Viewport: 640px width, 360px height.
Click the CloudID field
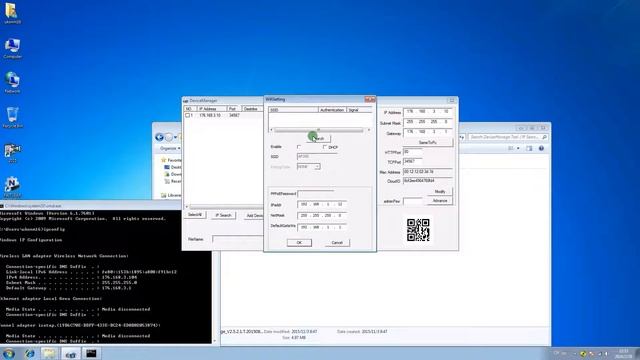(x=428, y=181)
